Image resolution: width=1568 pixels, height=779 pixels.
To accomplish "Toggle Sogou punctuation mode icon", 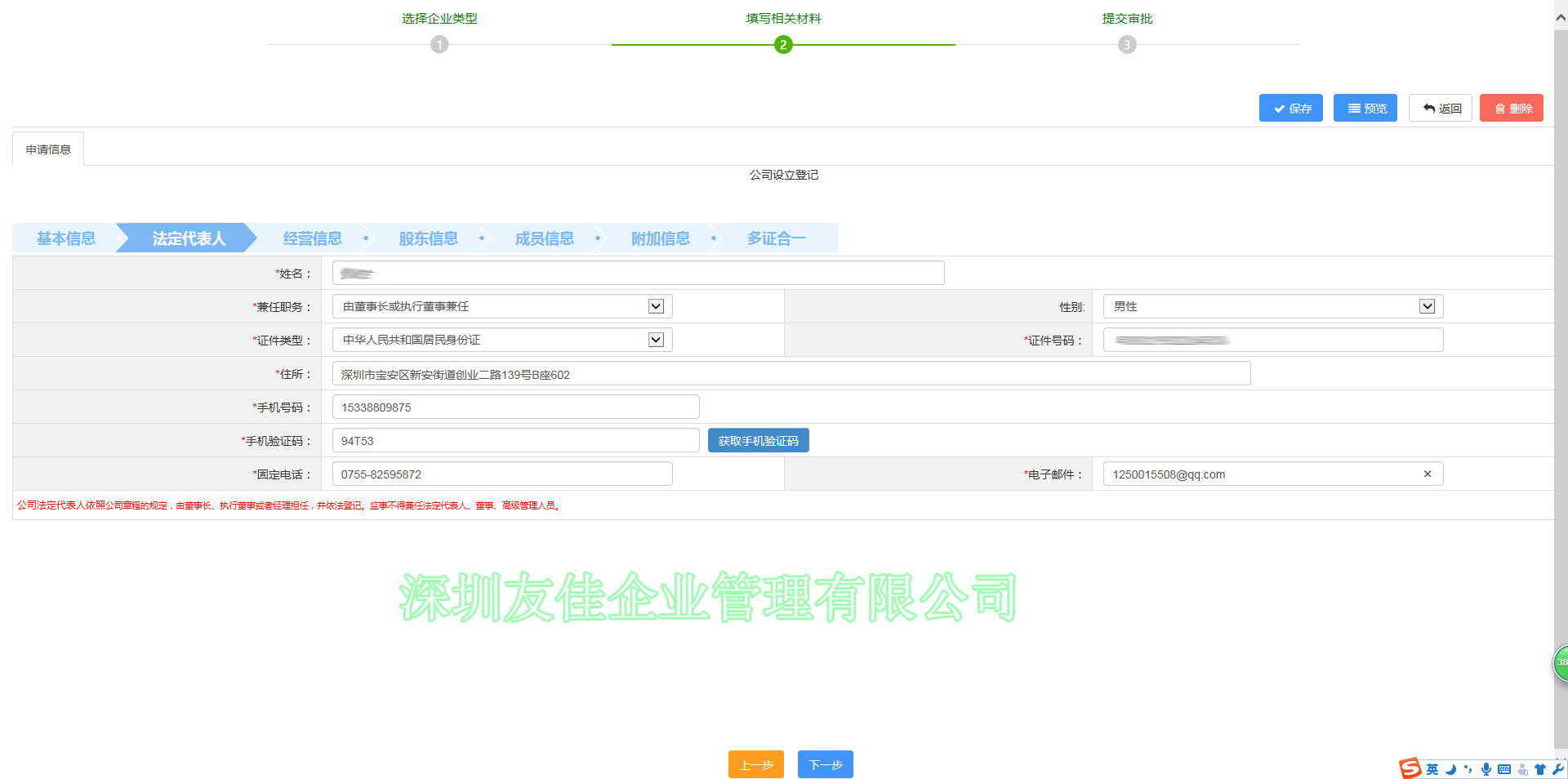I will [1468, 769].
